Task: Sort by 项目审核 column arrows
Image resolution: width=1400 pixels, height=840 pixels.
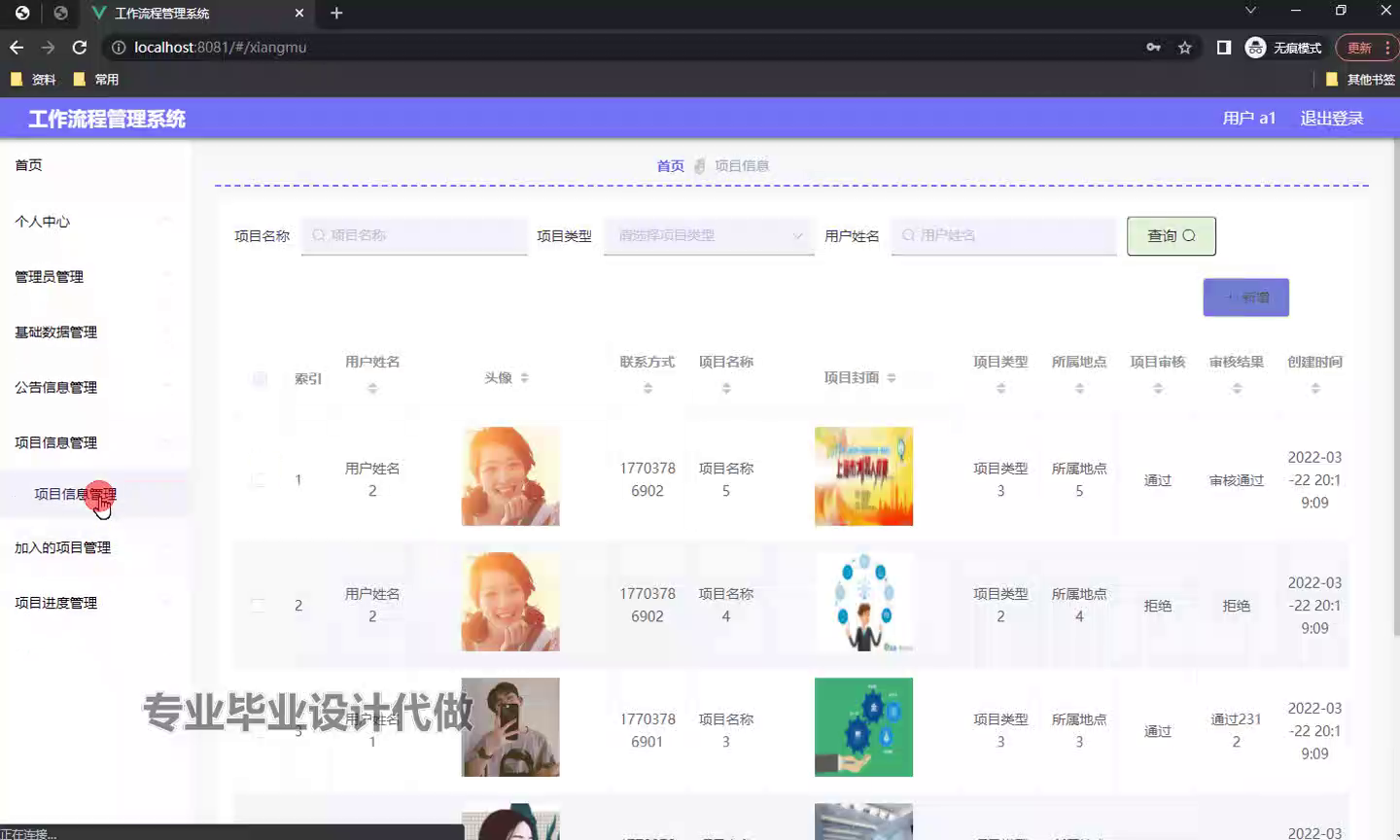Action: point(1158,388)
